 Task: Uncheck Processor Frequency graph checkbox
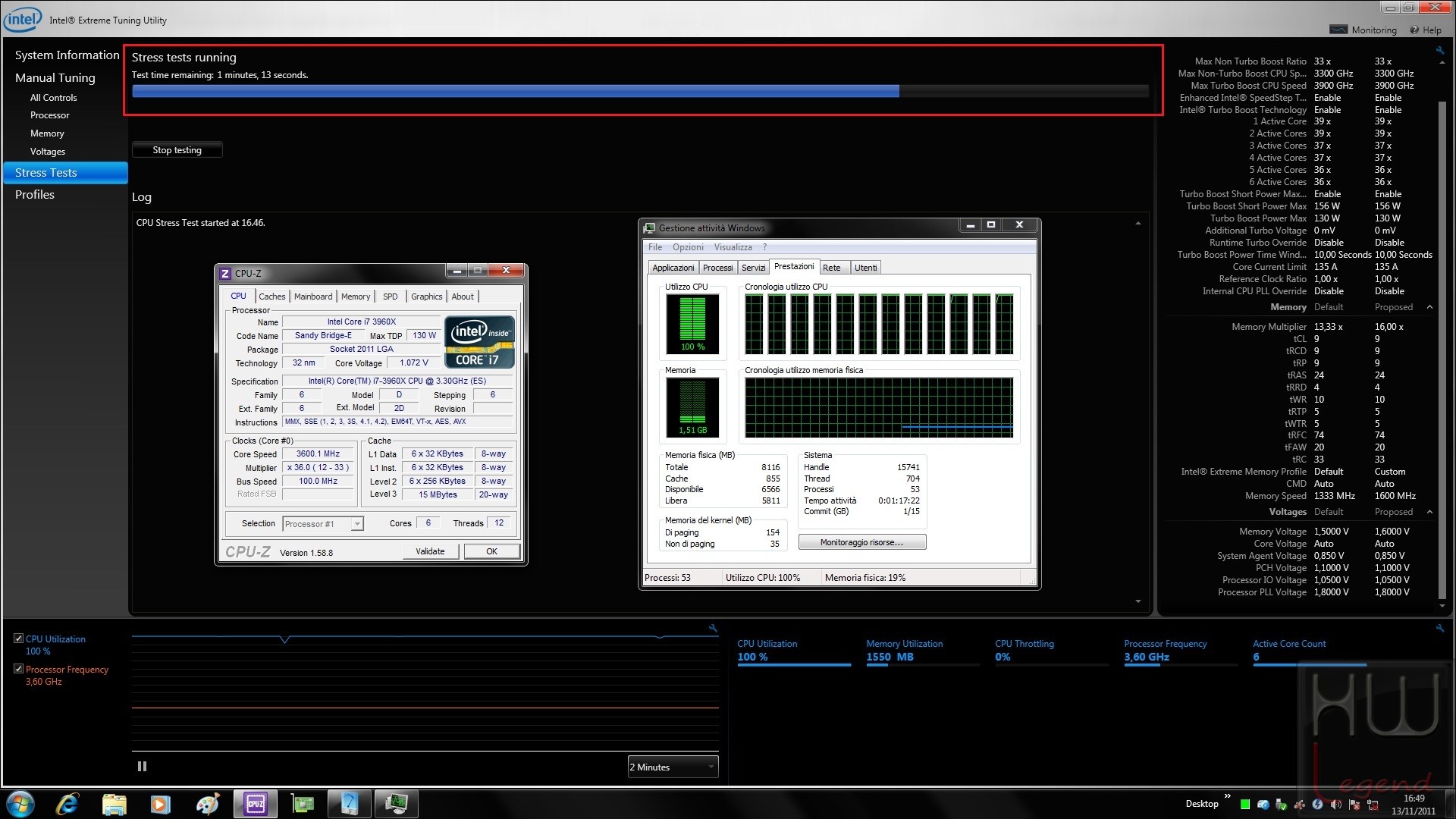coord(19,669)
